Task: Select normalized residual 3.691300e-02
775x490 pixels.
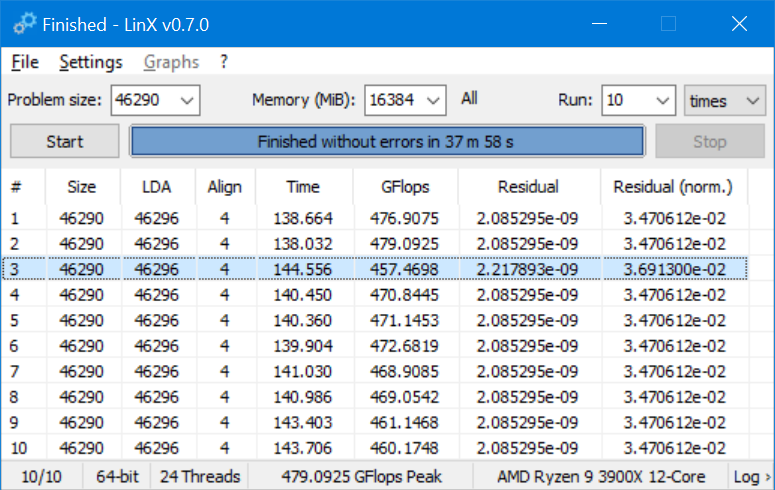Action: (674, 269)
